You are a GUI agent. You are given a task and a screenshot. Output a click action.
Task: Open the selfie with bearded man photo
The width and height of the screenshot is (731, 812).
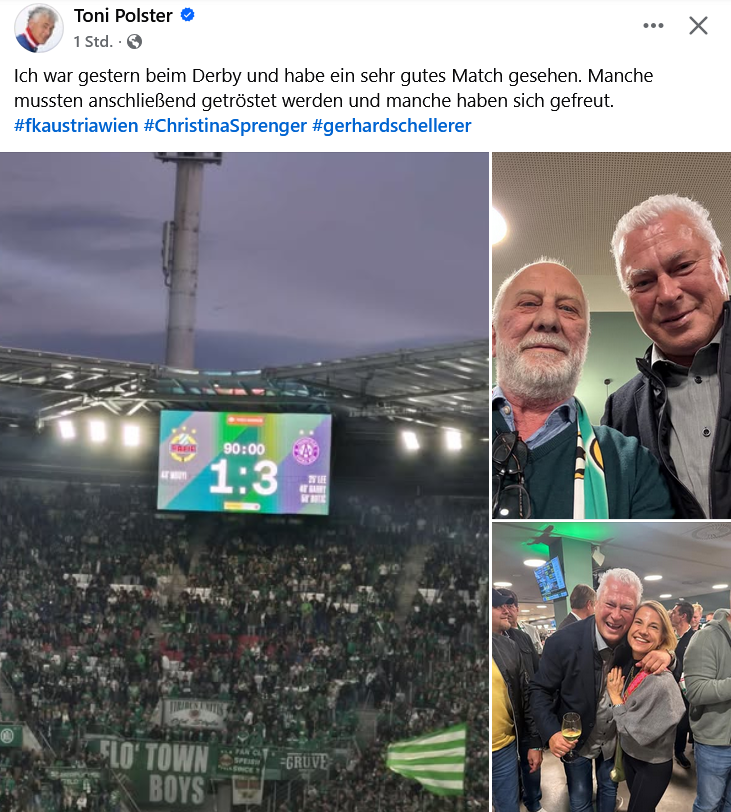[611, 335]
